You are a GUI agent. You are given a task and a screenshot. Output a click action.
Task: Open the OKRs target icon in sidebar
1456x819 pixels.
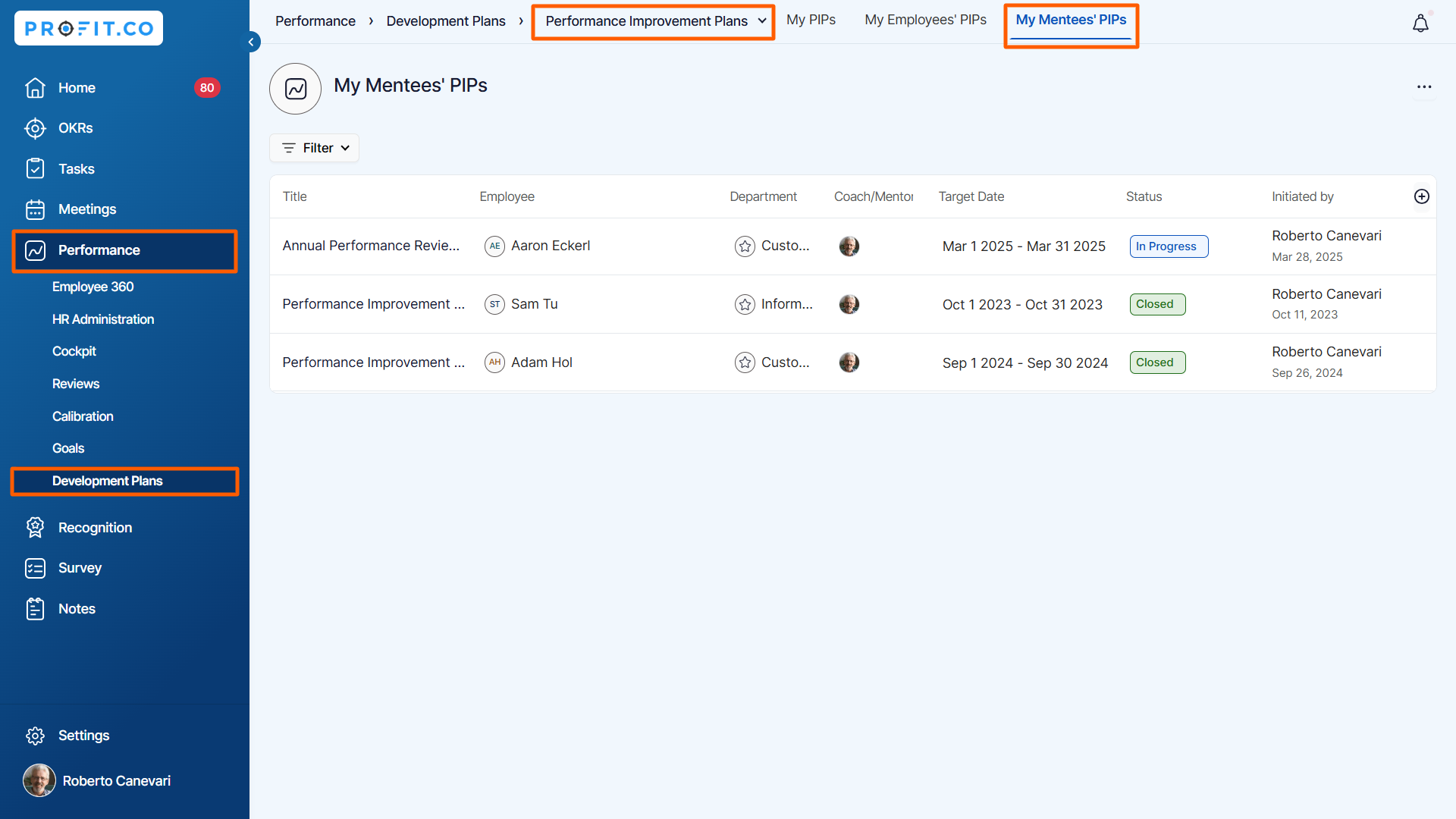[x=35, y=128]
